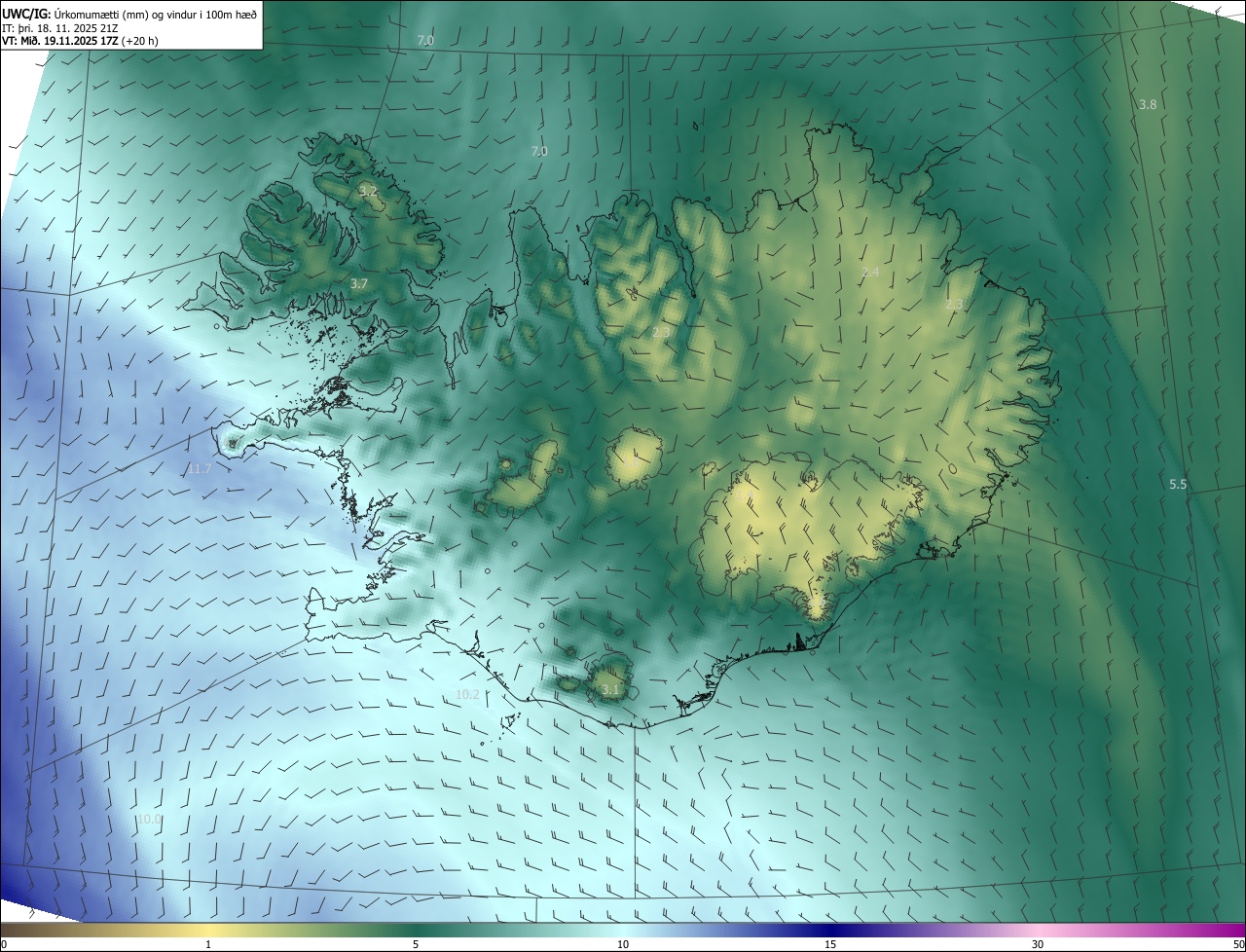Select the 5.5 value label east of Iceland
This screenshot has height=952, width=1246.
click(1178, 485)
